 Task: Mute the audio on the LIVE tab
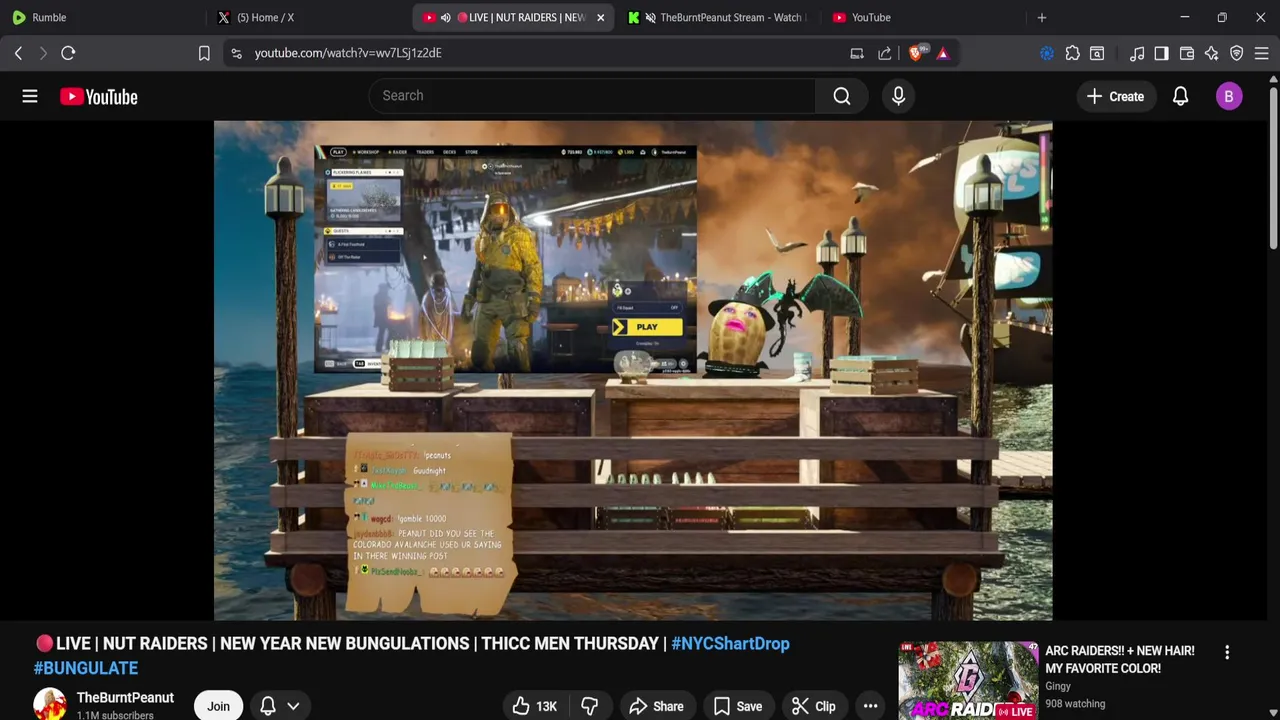pos(445,17)
